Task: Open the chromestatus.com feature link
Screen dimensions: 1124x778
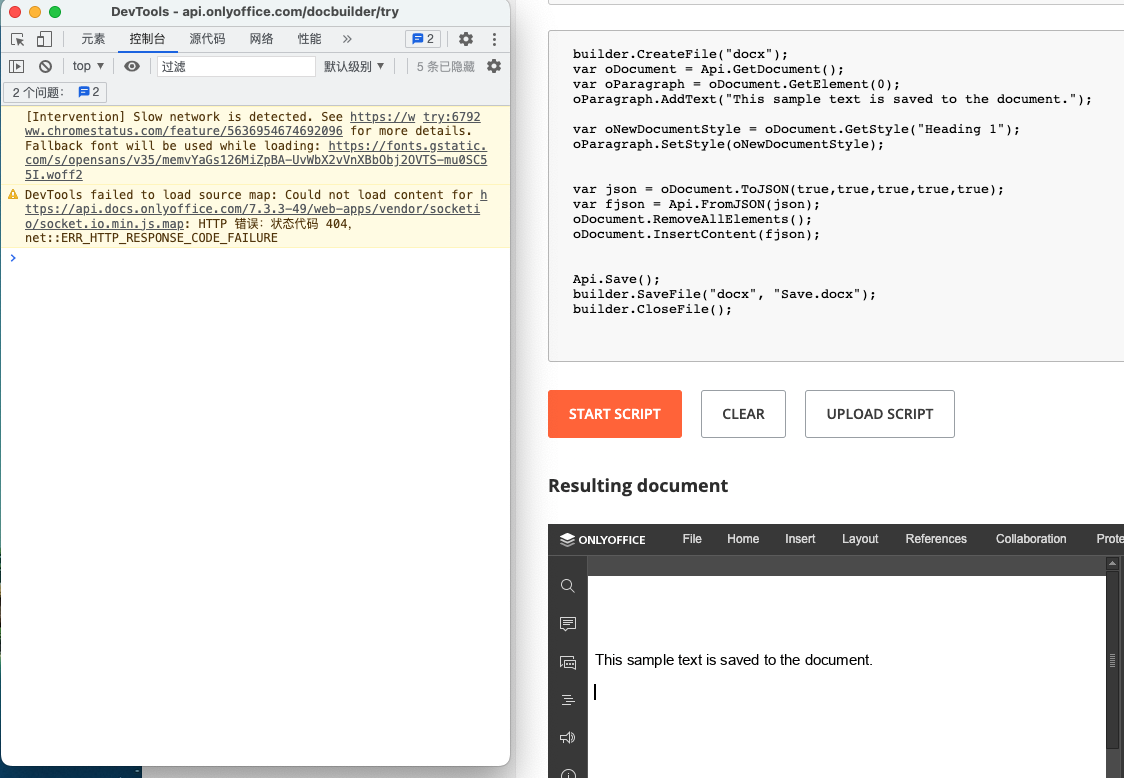Action: click(x=184, y=131)
